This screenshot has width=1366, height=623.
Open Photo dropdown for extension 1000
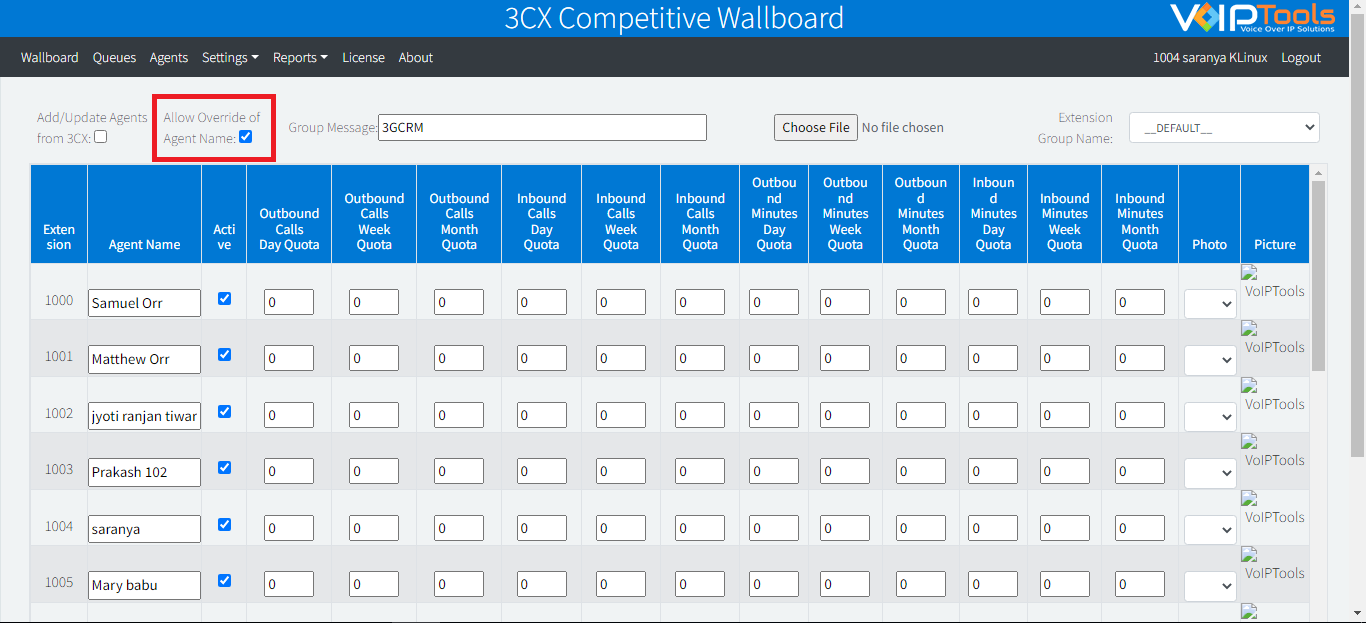pyautogui.click(x=1210, y=303)
